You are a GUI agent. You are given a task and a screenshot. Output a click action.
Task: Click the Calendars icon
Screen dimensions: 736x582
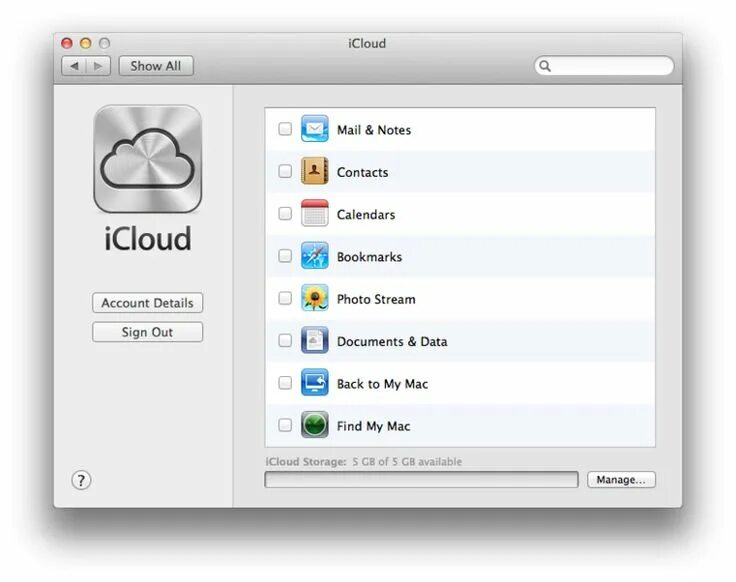click(314, 213)
